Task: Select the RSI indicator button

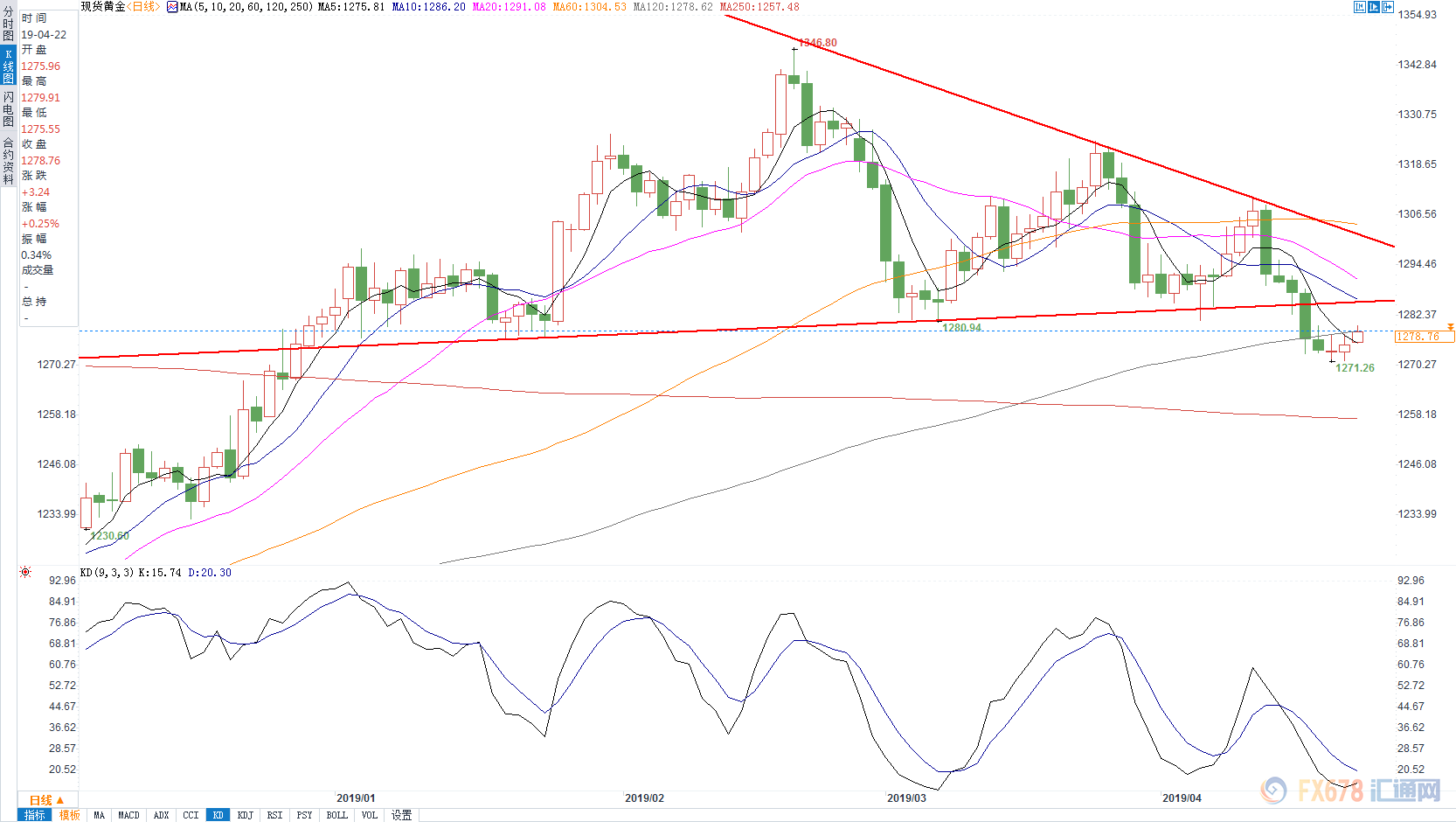Action: (274, 815)
